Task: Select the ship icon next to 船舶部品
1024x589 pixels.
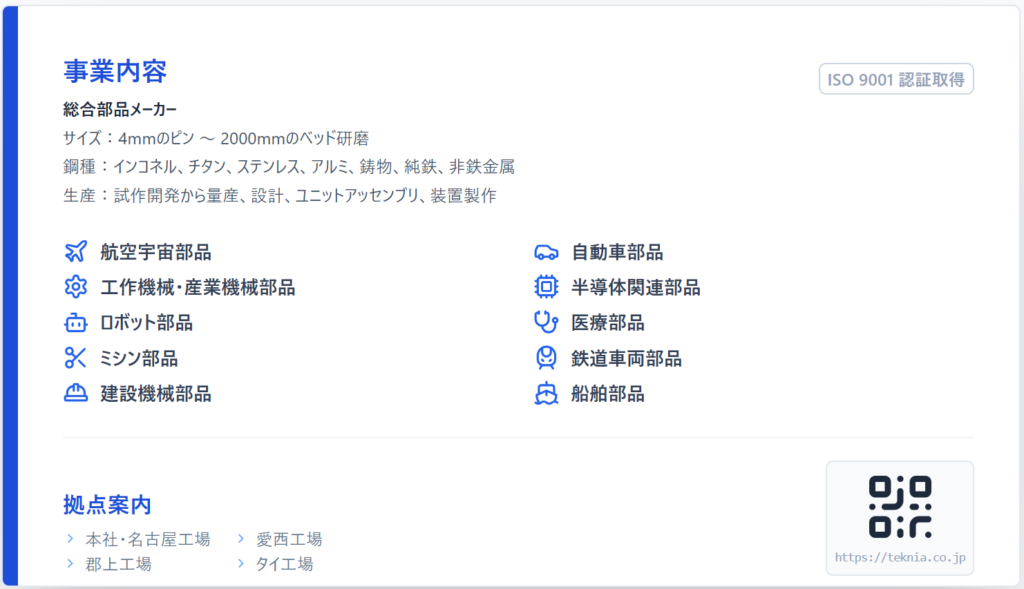Action: [545, 393]
